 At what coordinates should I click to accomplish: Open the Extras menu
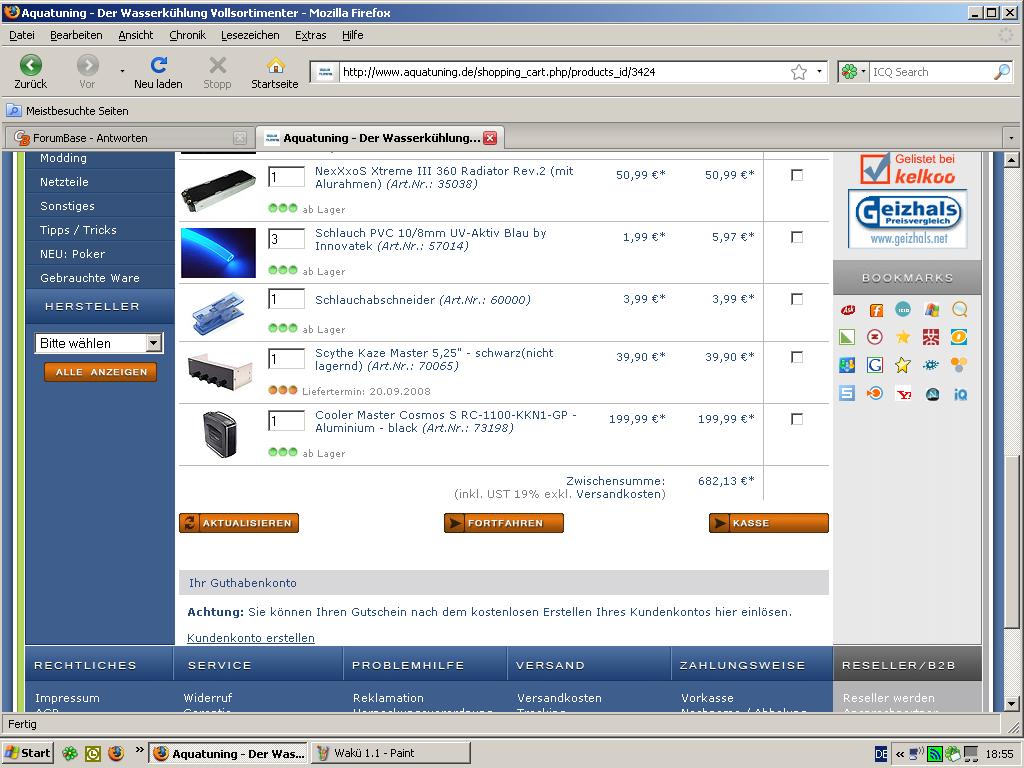(310, 35)
